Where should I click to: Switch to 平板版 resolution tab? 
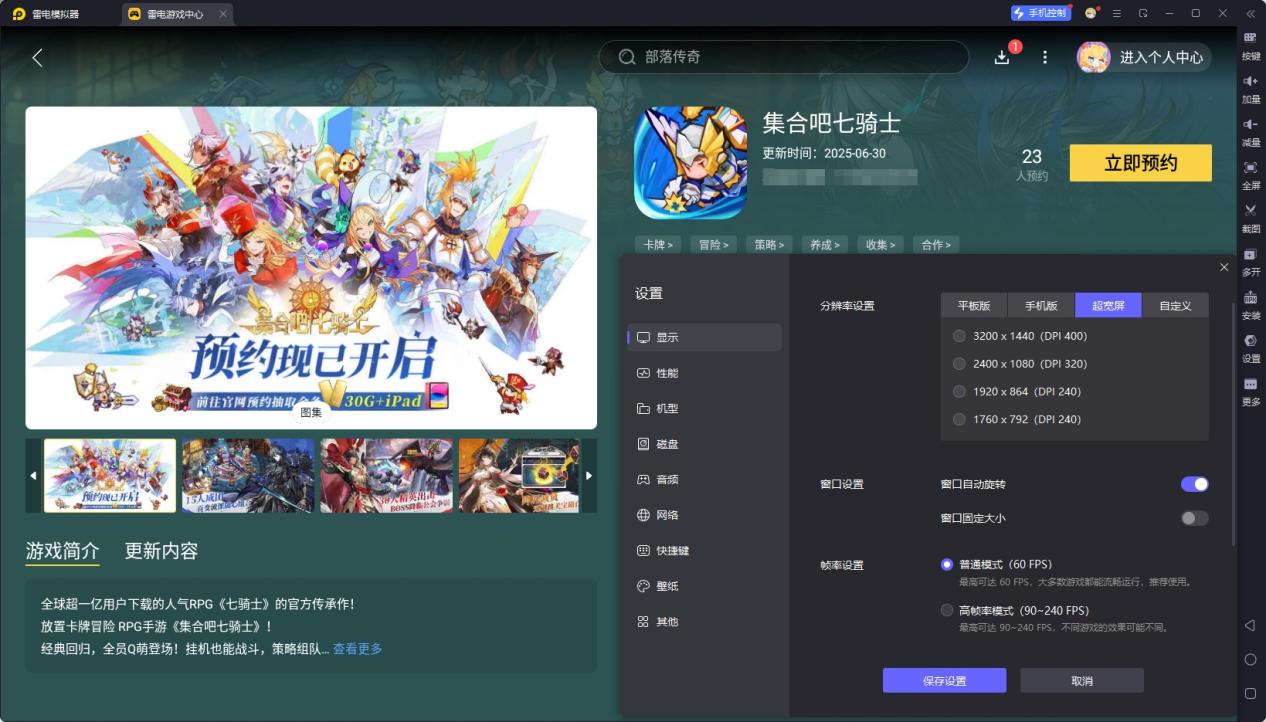pyautogui.click(x=974, y=305)
